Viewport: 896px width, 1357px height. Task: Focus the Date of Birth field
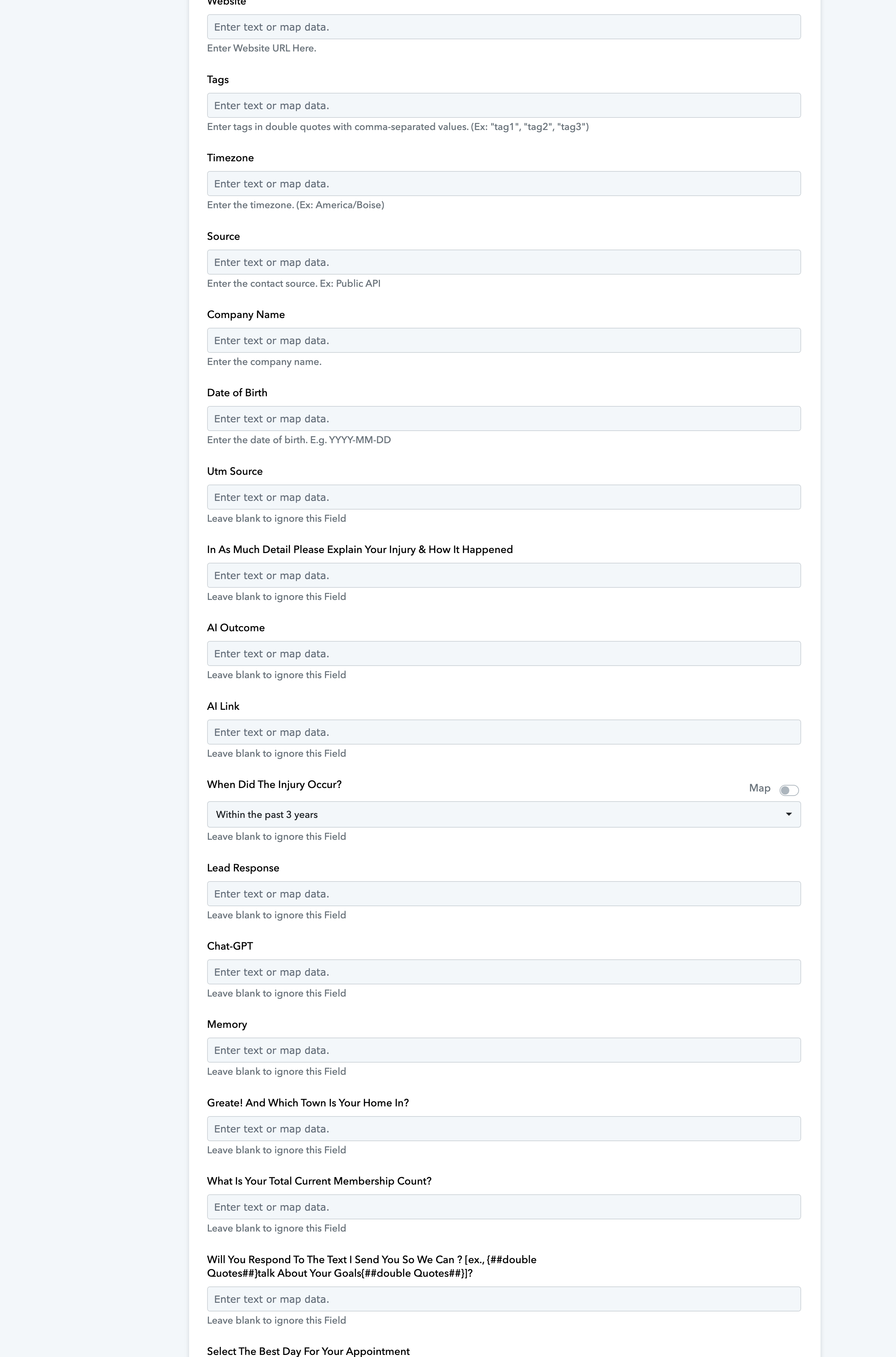tap(503, 419)
